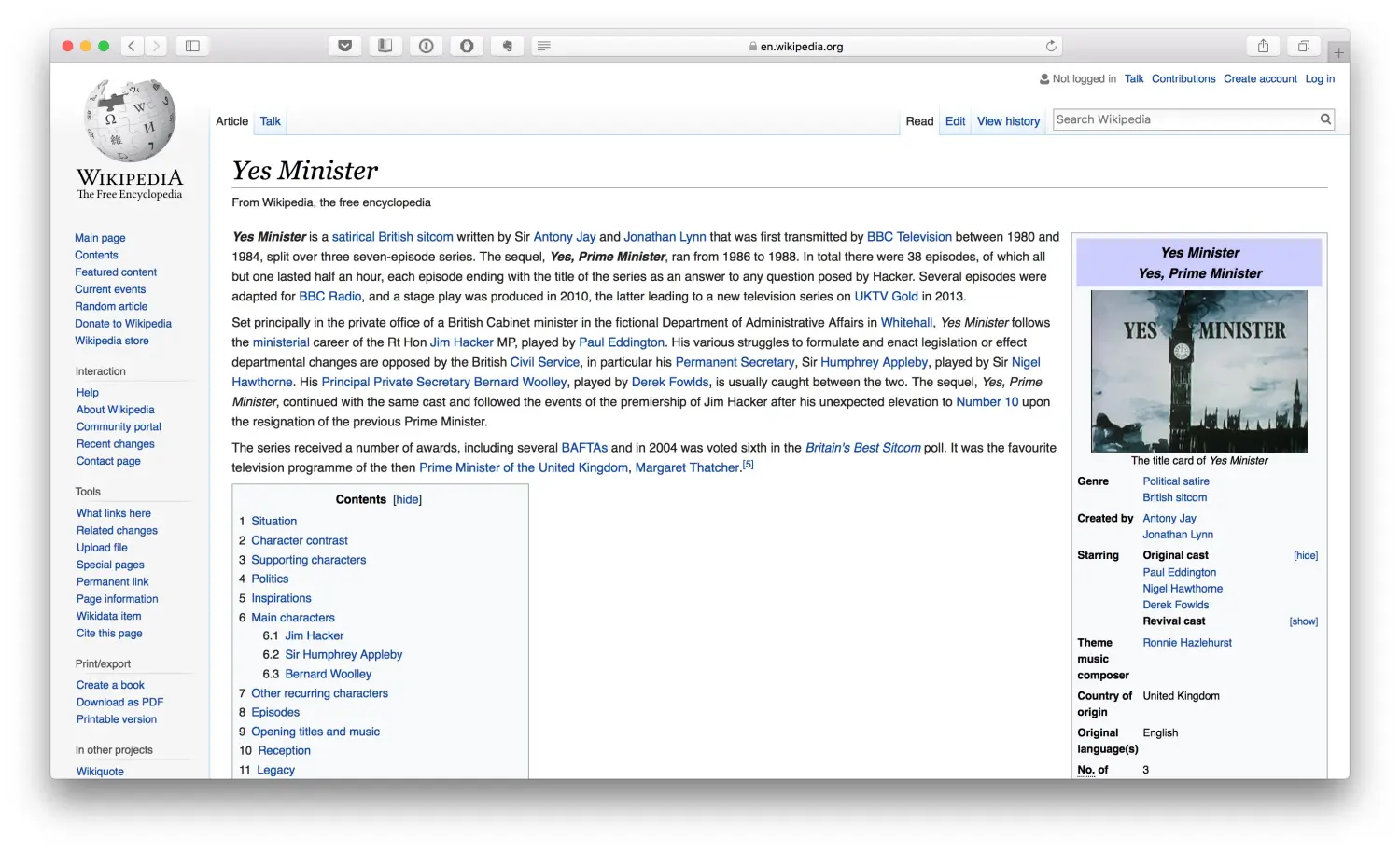Click the Number 10 link
This screenshot has height=851, width=1400.
[x=987, y=402]
